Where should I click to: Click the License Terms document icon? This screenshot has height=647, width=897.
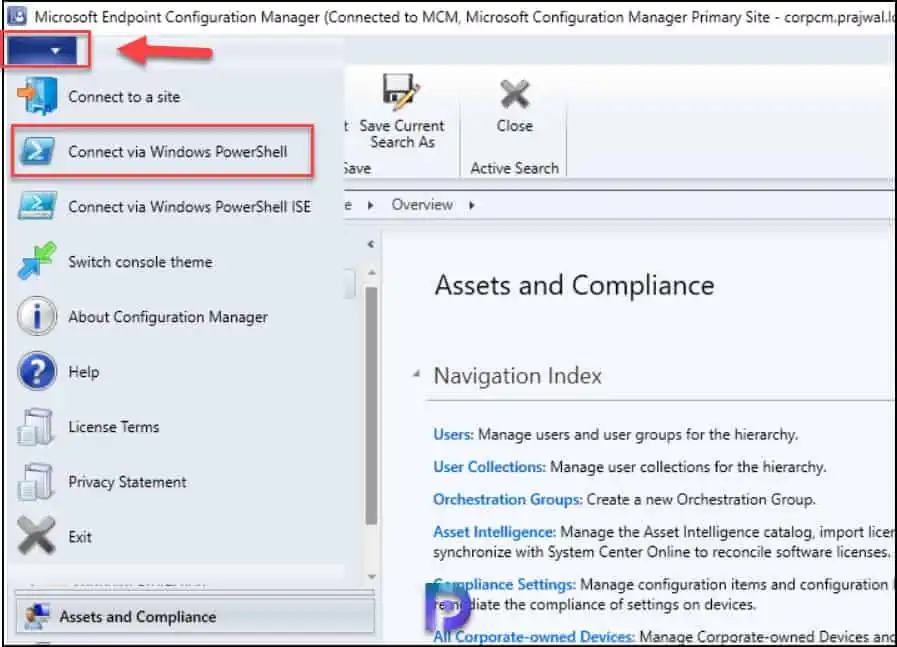click(36, 426)
